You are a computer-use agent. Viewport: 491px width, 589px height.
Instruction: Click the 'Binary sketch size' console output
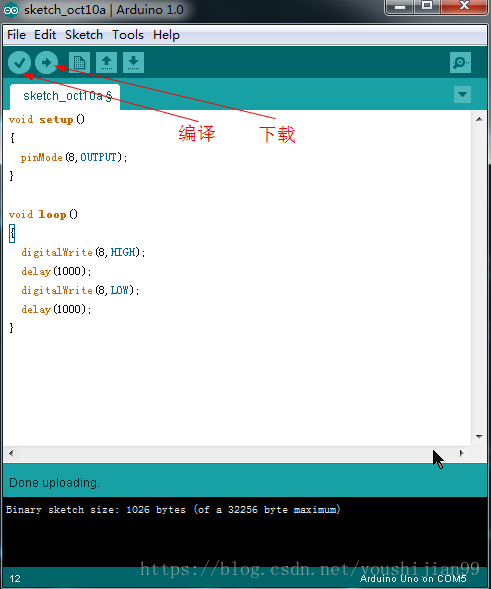click(173, 510)
